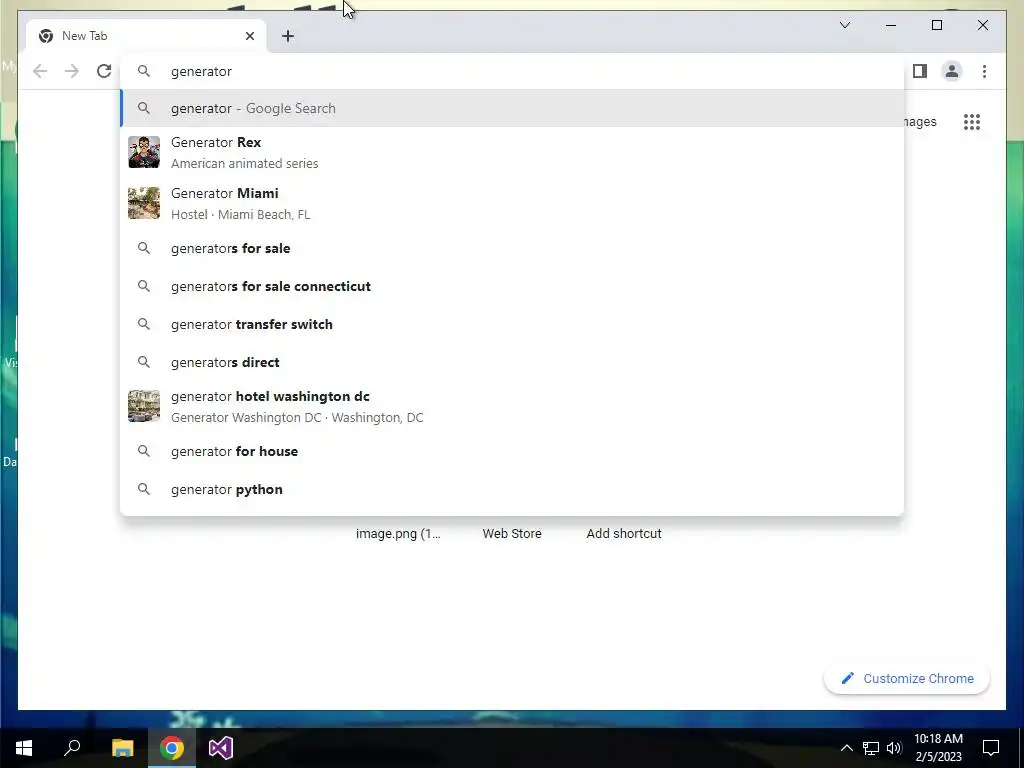The height and width of the screenshot is (768, 1024).
Task: Open taskbar search magnifier
Action: point(72,748)
